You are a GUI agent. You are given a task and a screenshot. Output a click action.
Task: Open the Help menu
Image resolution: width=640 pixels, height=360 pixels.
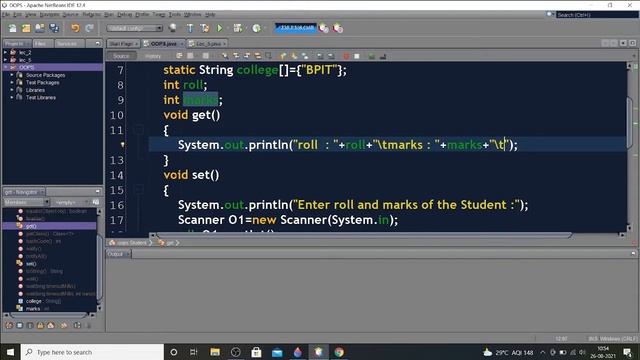(210, 15)
